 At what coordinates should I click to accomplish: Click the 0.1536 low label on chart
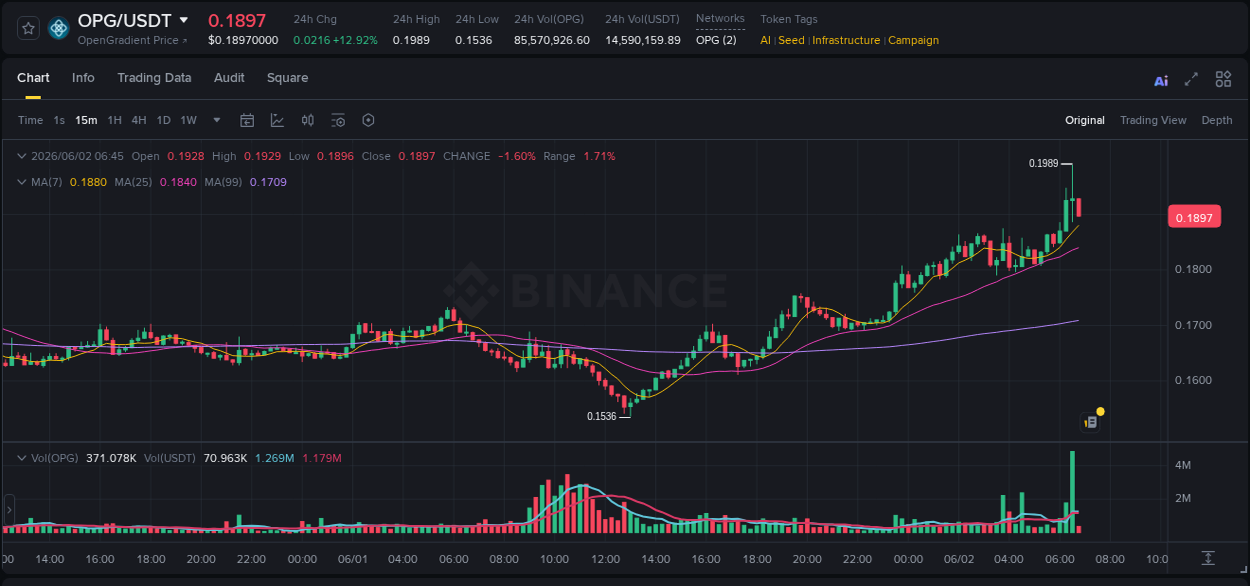tap(601, 416)
